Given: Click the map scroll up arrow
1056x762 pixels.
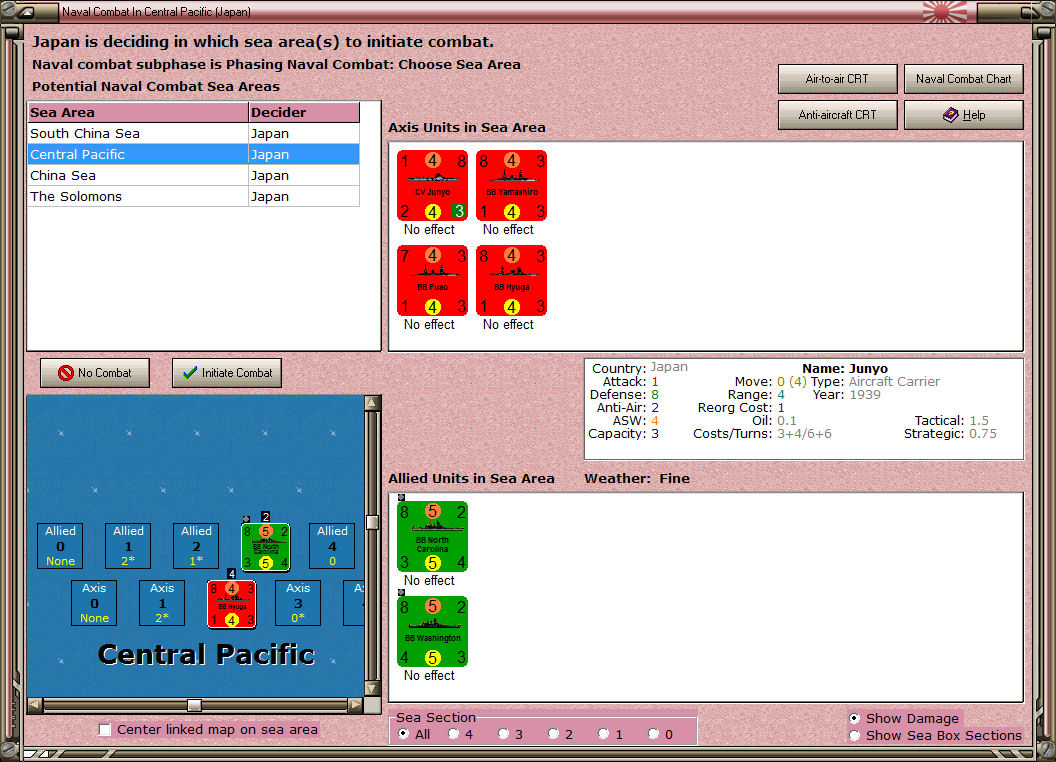Looking at the screenshot, I should pos(372,403).
